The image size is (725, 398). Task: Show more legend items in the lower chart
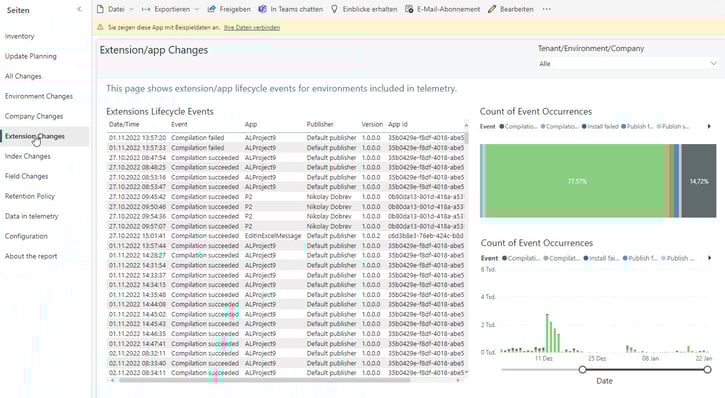click(x=709, y=258)
